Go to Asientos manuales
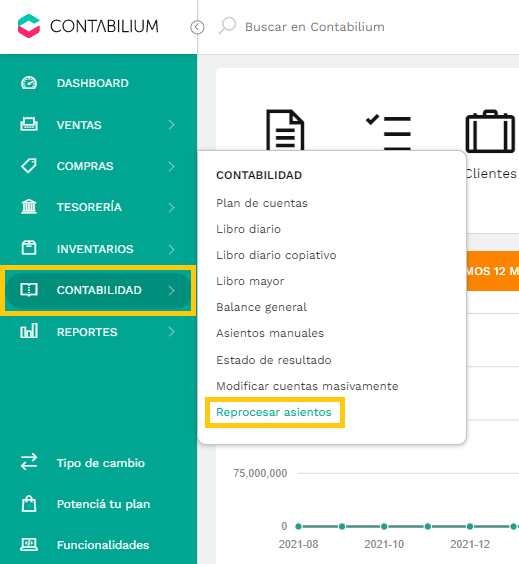The image size is (519, 564). click(x=270, y=333)
